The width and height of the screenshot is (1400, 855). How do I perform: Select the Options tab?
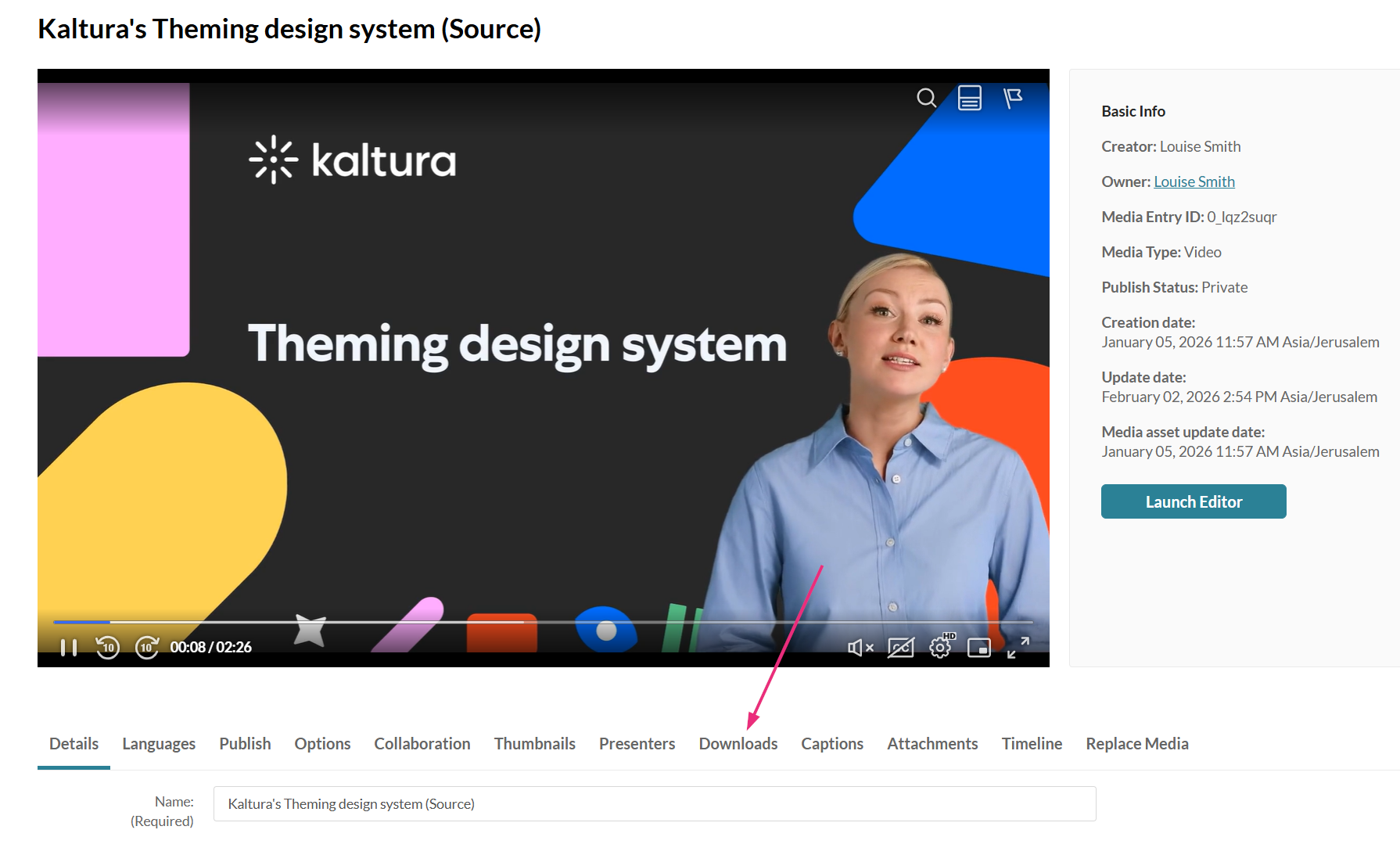tap(322, 744)
